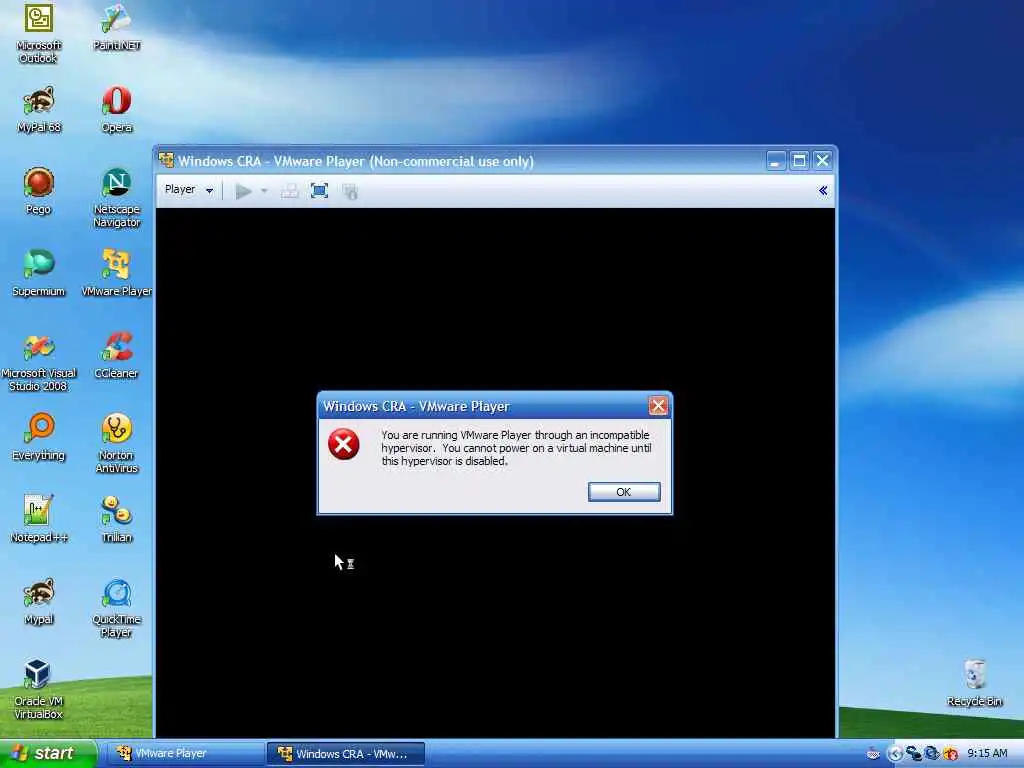
Task: Switch to VMware Player taskbar button
Action: coord(185,753)
